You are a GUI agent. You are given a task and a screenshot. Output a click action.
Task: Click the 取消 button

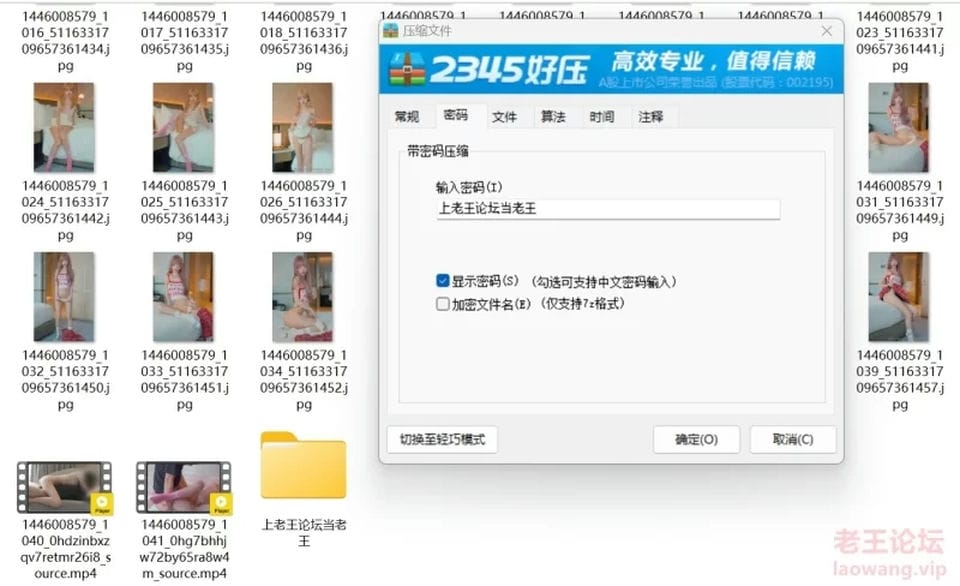click(x=792, y=440)
